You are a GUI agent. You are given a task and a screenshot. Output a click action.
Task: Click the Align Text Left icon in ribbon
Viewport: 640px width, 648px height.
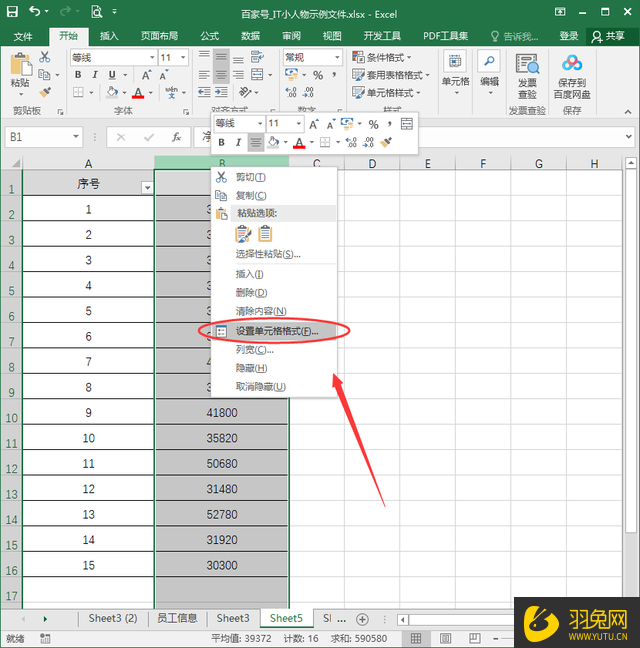point(204,75)
